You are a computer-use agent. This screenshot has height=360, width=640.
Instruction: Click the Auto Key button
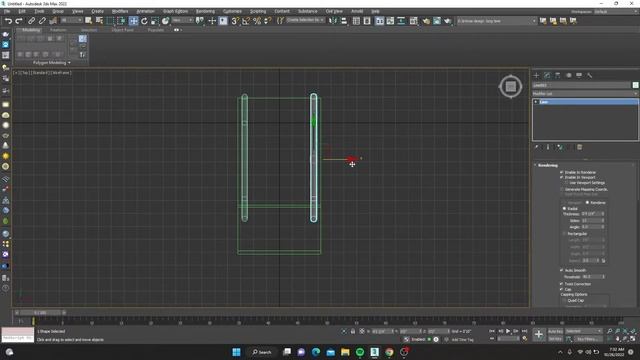pyautogui.click(x=555, y=331)
